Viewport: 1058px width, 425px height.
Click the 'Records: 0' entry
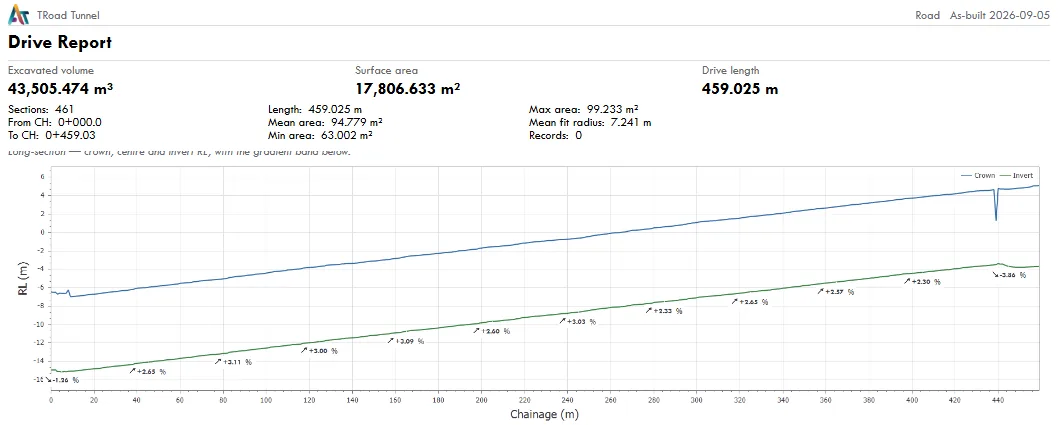tap(555, 135)
